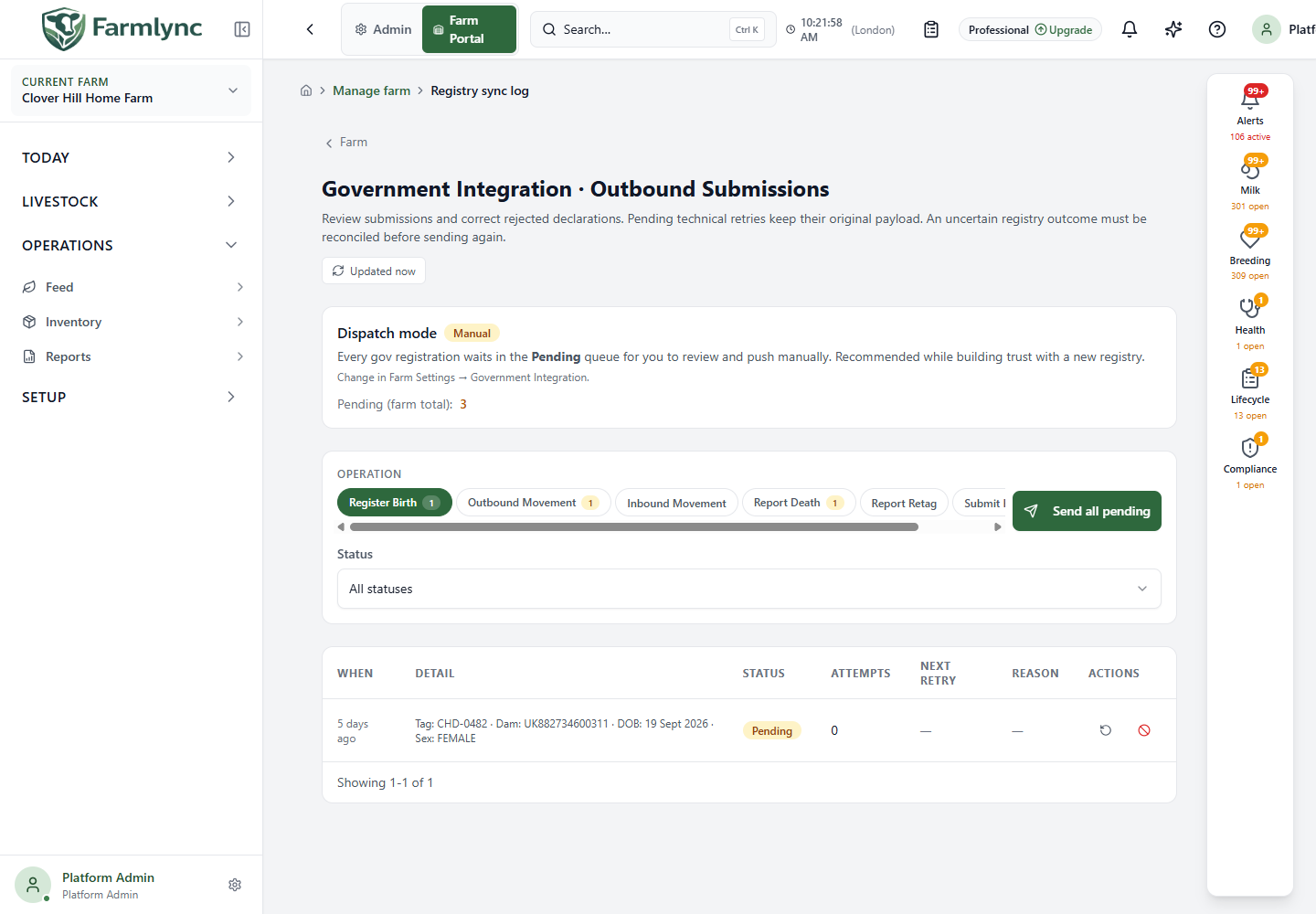
Task: Click Showing 1-1 of 1 text
Action: coord(385,782)
